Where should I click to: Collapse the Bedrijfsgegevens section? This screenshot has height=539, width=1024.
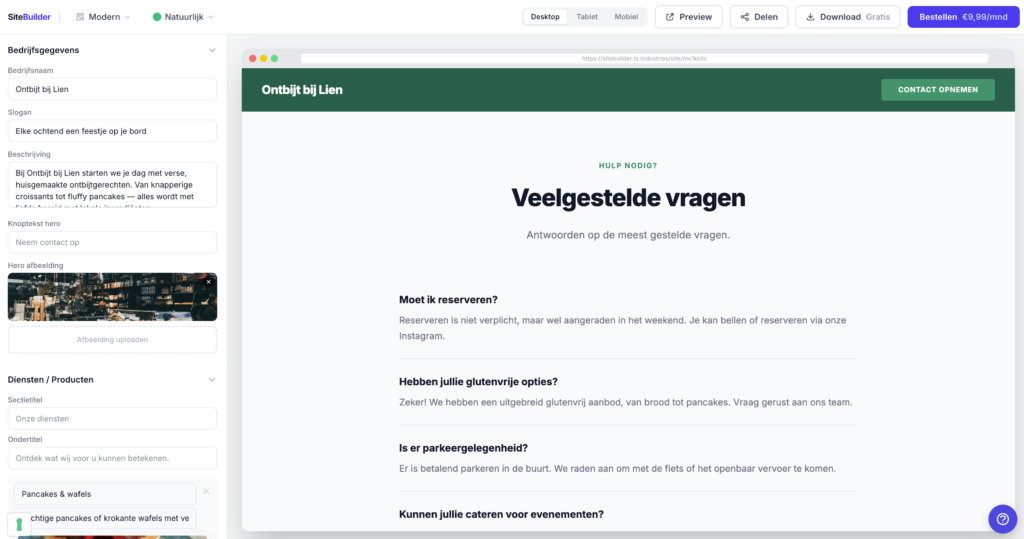point(212,50)
